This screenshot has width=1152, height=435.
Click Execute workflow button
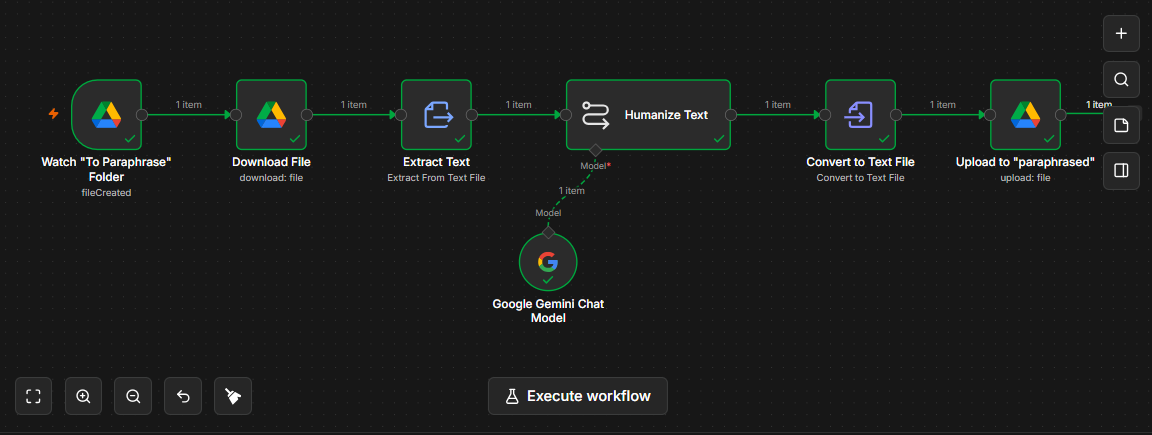click(578, 396)
